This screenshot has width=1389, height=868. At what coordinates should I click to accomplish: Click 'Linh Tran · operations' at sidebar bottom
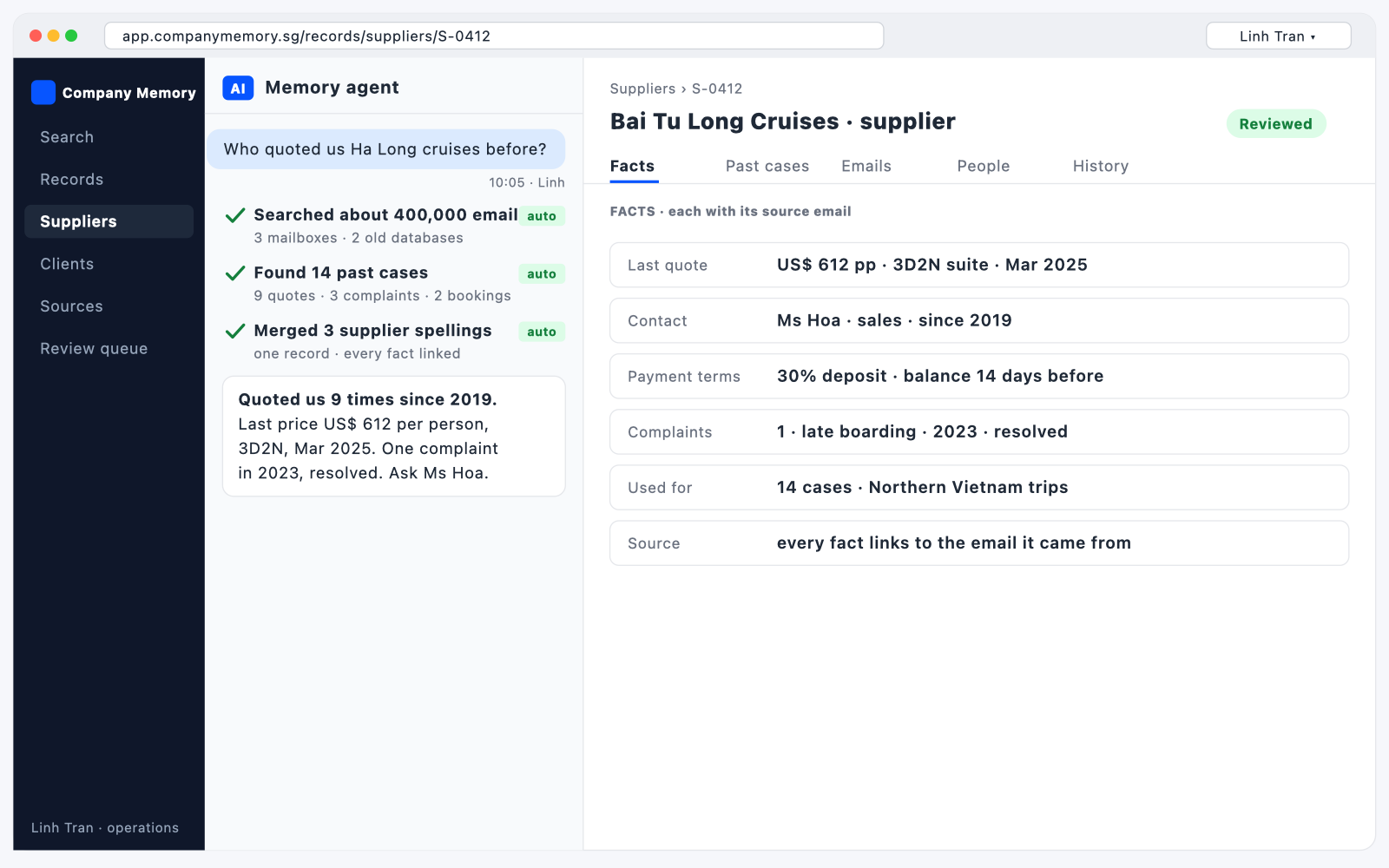105,828
